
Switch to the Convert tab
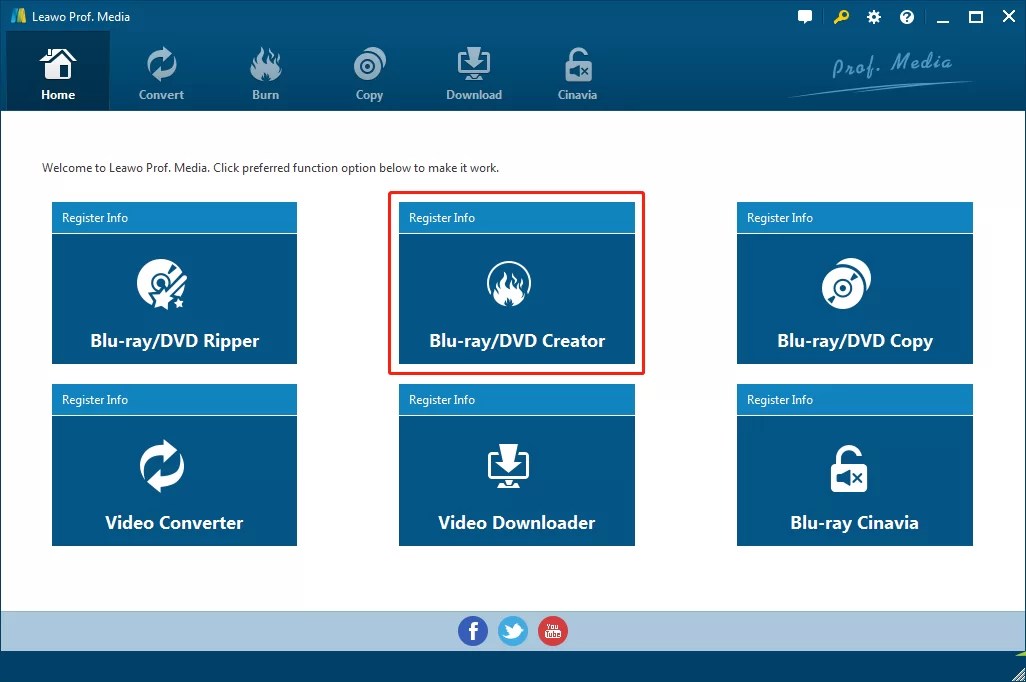point(161,70)
